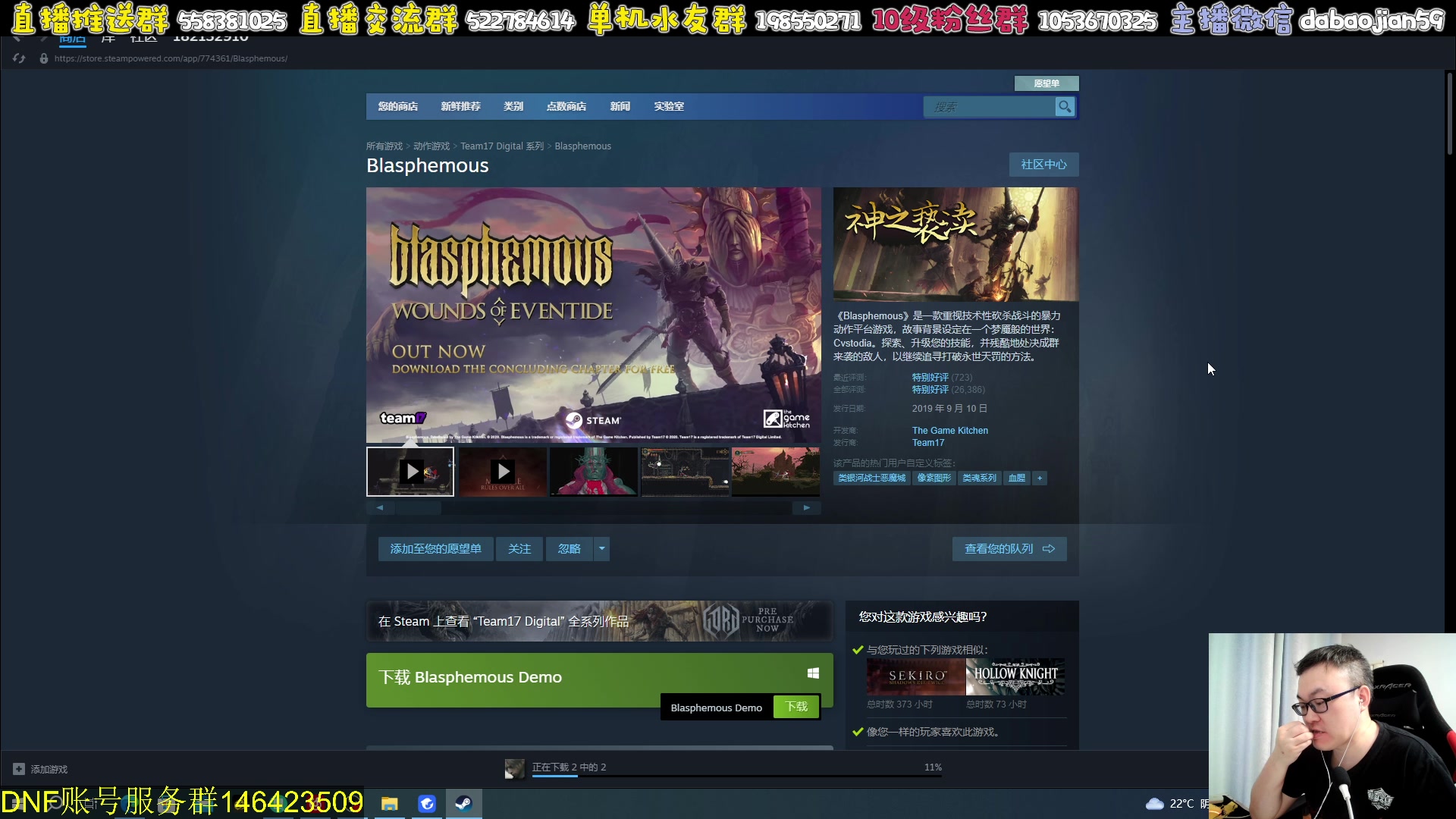Click the Blasphemous Demo label
The width and height of the screenshot is (1456, 819).
coord(716,708)
